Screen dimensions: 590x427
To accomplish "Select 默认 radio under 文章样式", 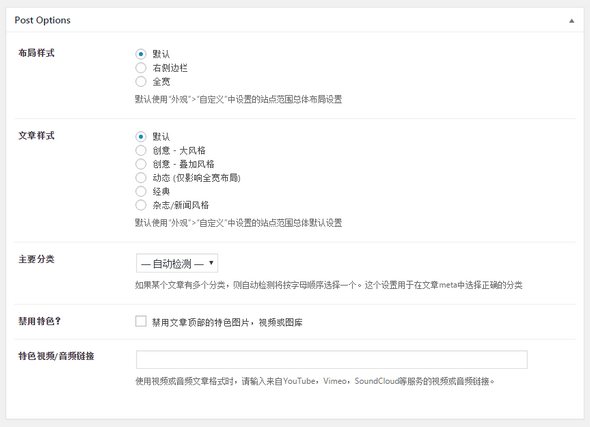I will coord(141,137).
